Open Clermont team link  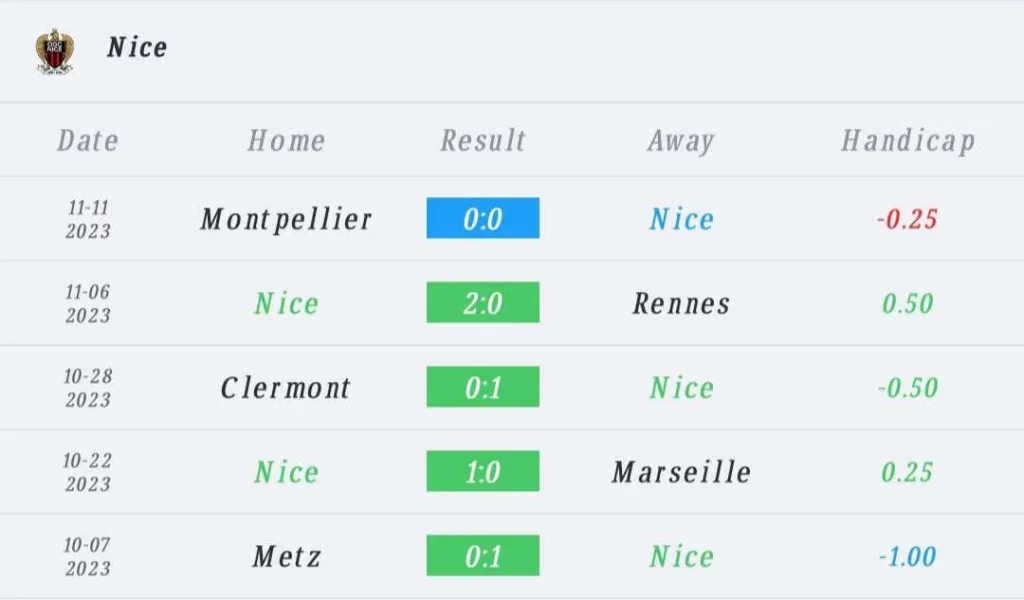tap(285, 388)
